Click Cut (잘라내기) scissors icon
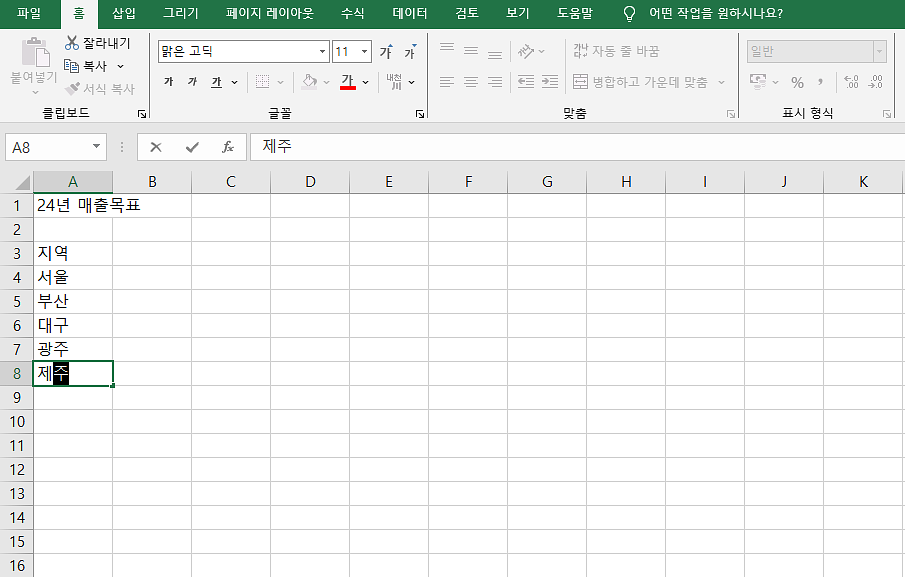The width and height of the screenshot is (905, 577). (72, 43)
